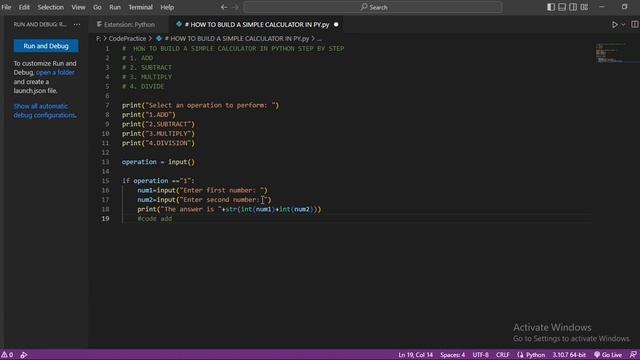640x360 pixels.
Task: Restore down the VS Code window
Action: 624,7
